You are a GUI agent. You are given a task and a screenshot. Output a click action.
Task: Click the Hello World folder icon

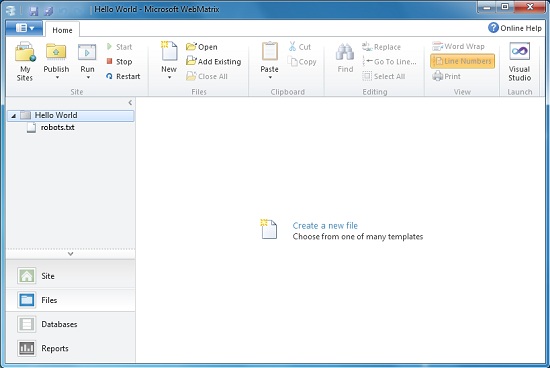(25, 115)
